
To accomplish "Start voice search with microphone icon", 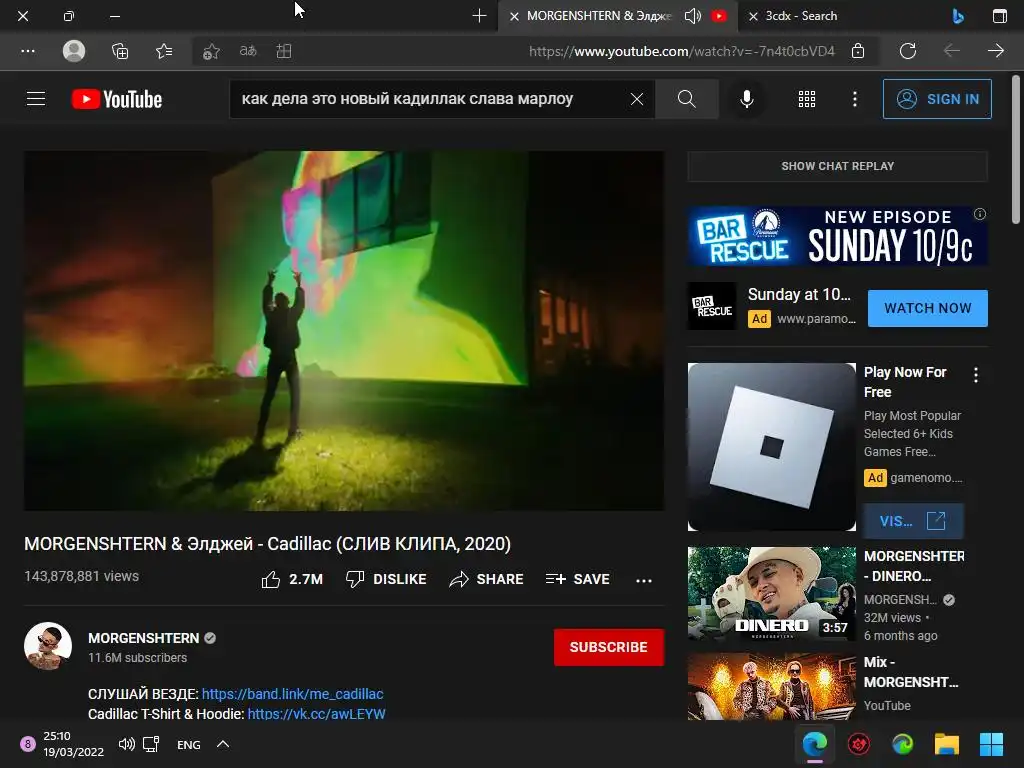I will pyautogui.click(x=746, y=99).
